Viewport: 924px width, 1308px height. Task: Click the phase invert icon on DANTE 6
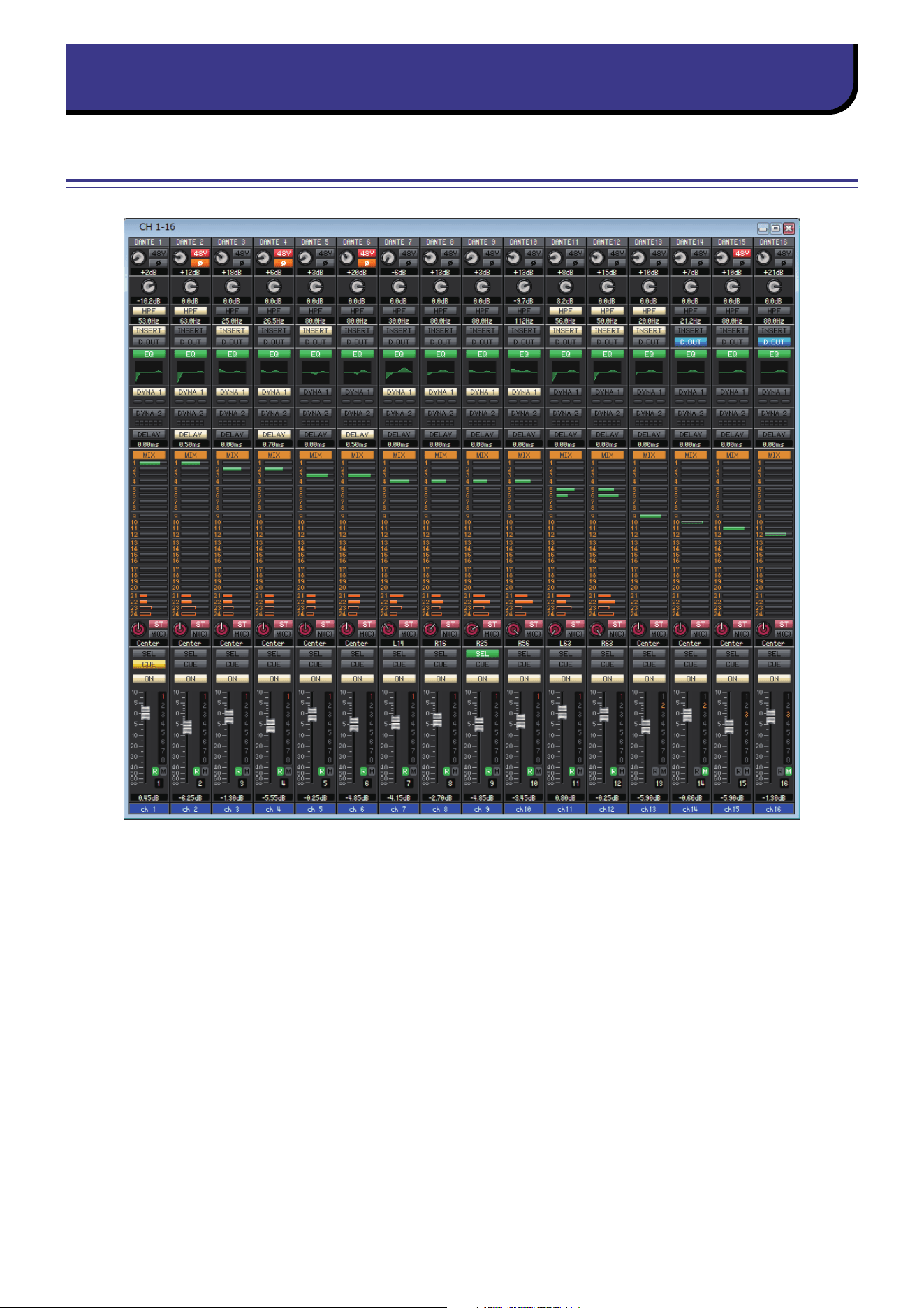[x=367, y=263]
